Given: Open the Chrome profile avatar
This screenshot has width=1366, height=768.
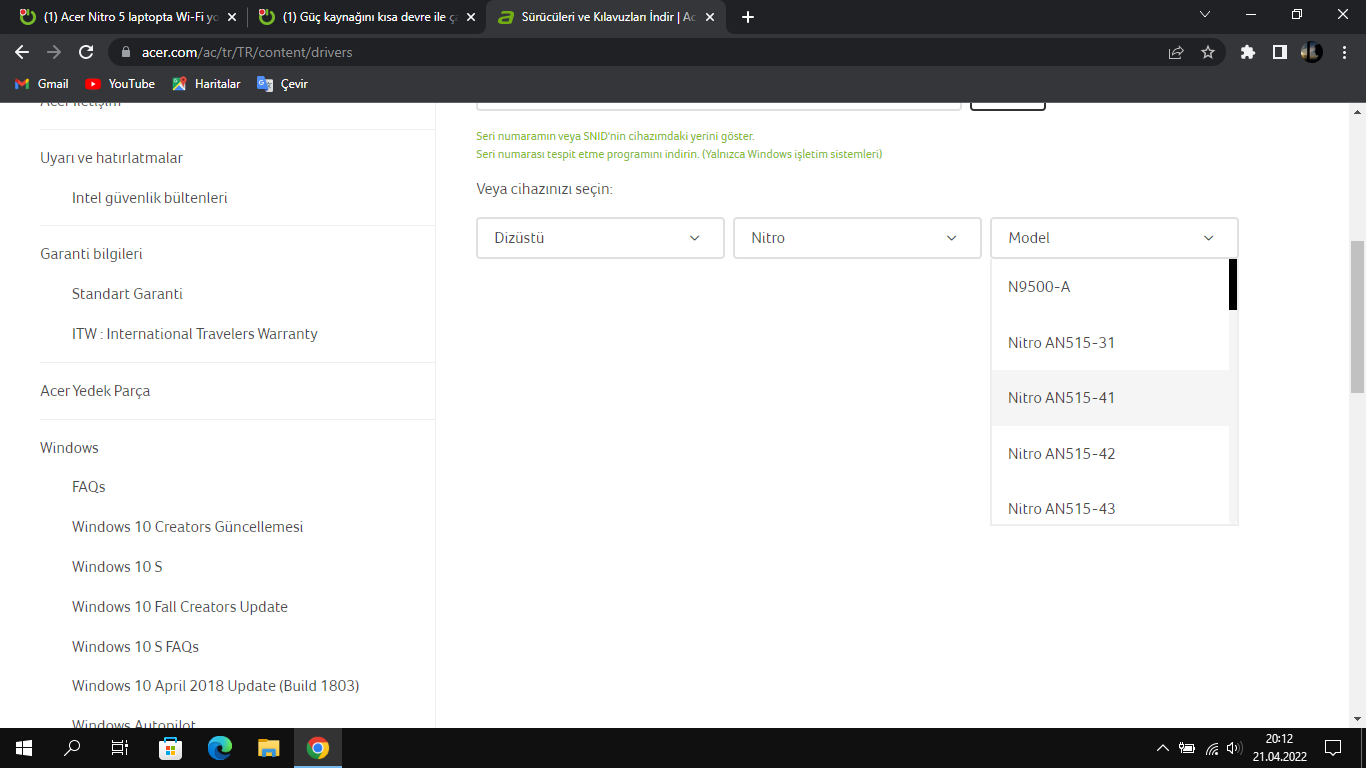Looking at the screenshot, I should click(x=1311, y=52).
